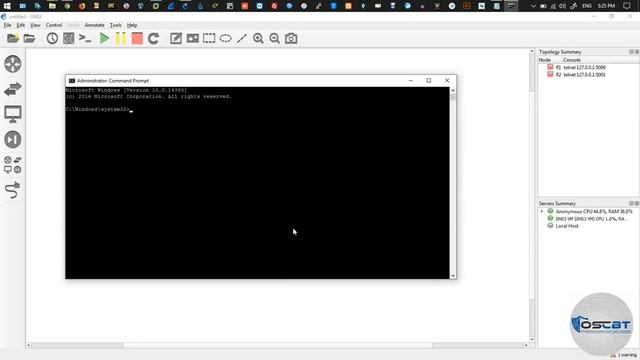
Task: Browse switches in the device sidebar
Action: point(13,89)
